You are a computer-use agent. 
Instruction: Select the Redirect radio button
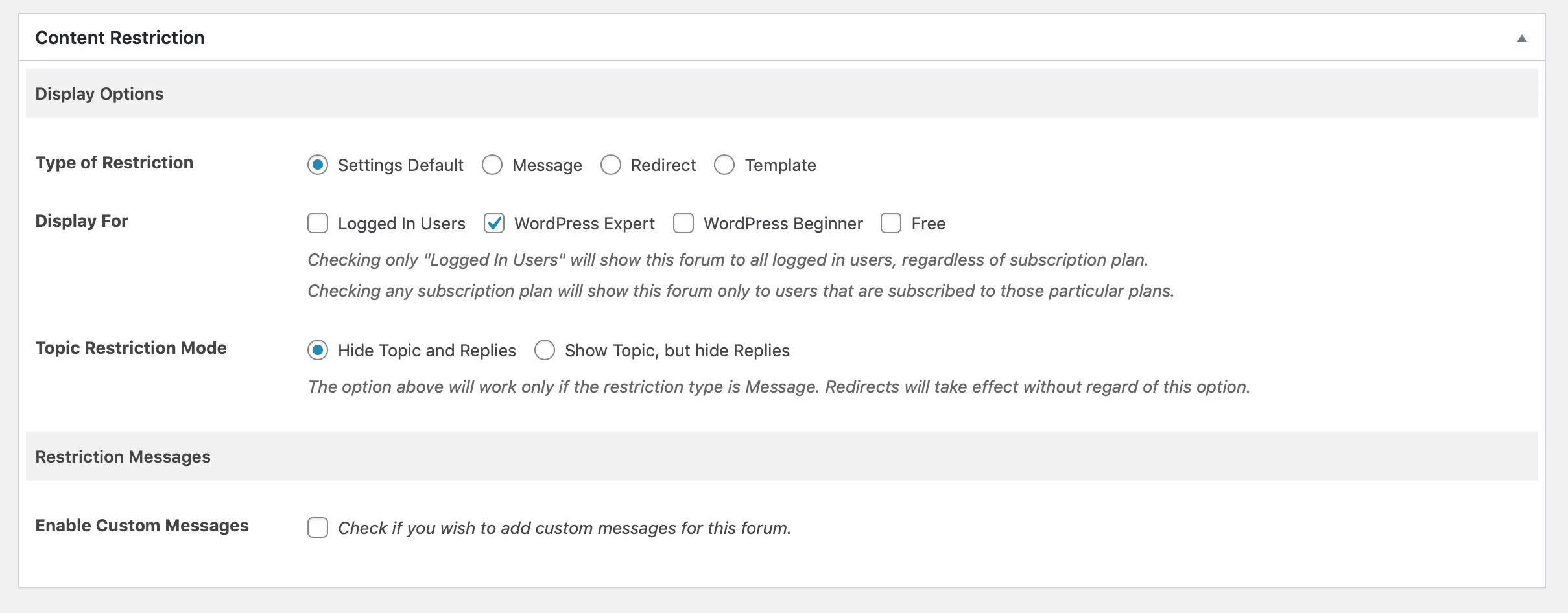point(611,165)
